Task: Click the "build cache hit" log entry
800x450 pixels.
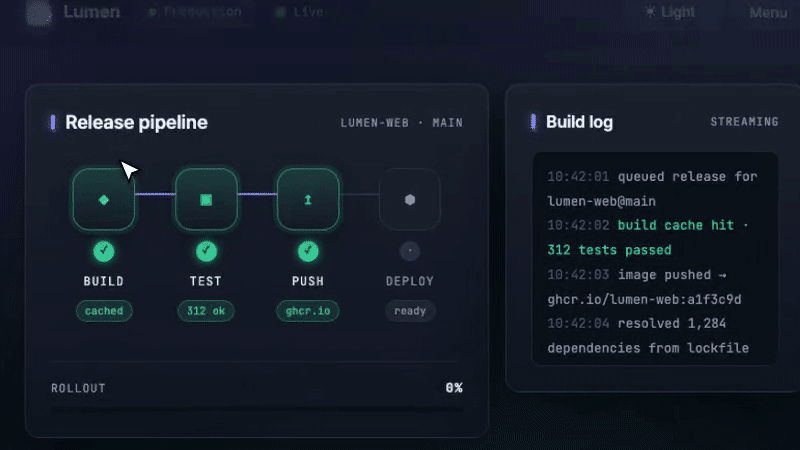Action: point(676,225)
